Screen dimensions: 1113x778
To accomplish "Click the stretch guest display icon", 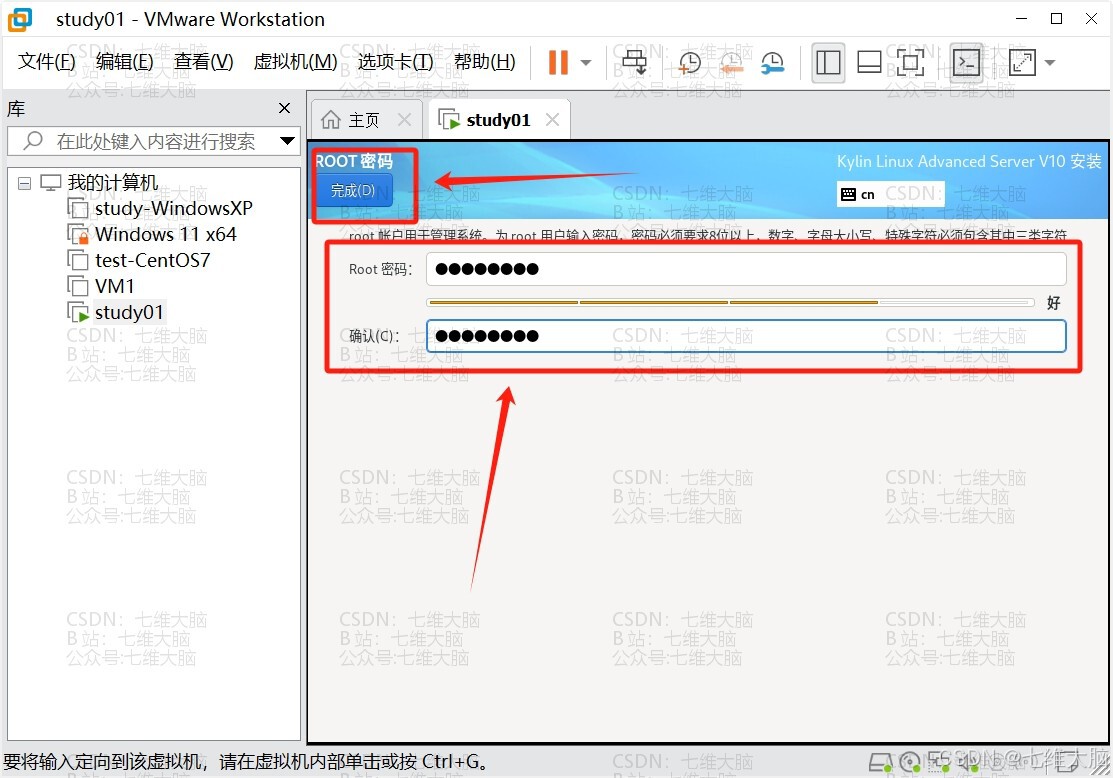I will click(1022, 62).
